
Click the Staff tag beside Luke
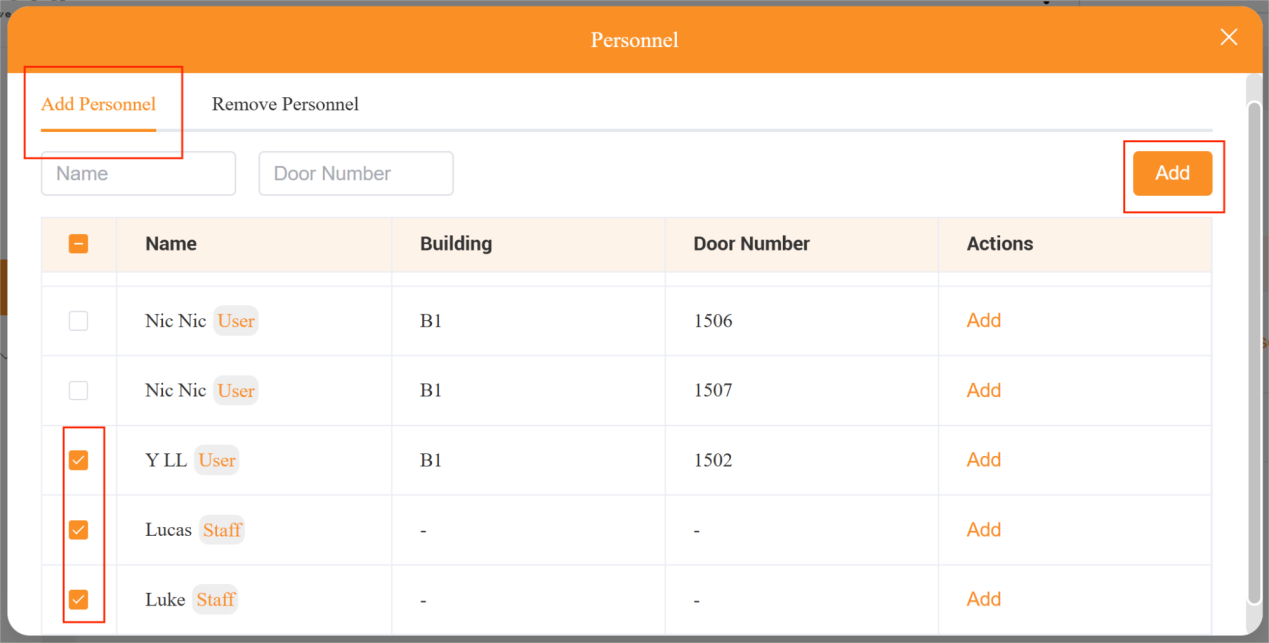[x=216, y=600]
